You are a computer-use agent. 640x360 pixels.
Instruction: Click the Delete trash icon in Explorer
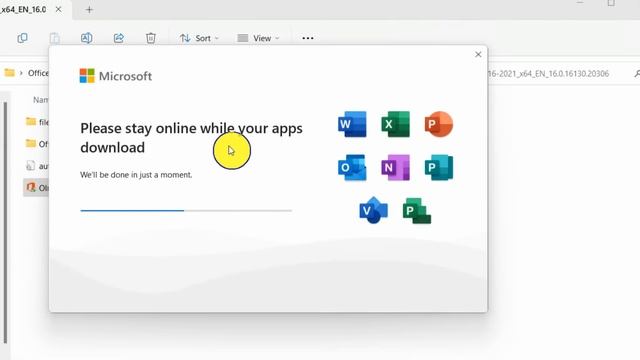[151, 38]
